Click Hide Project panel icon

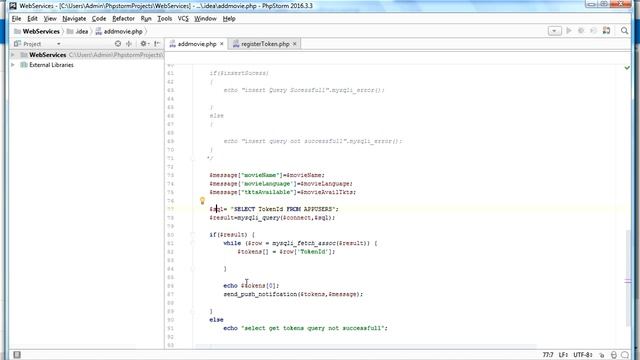point(157,44)
